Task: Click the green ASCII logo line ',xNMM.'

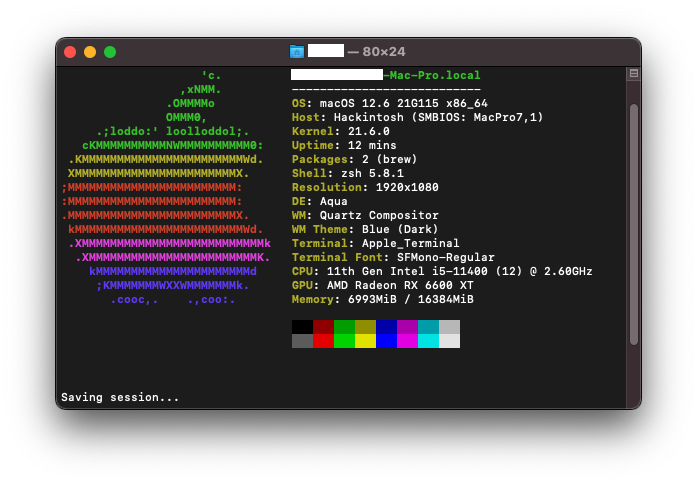Action: point(200,89)
